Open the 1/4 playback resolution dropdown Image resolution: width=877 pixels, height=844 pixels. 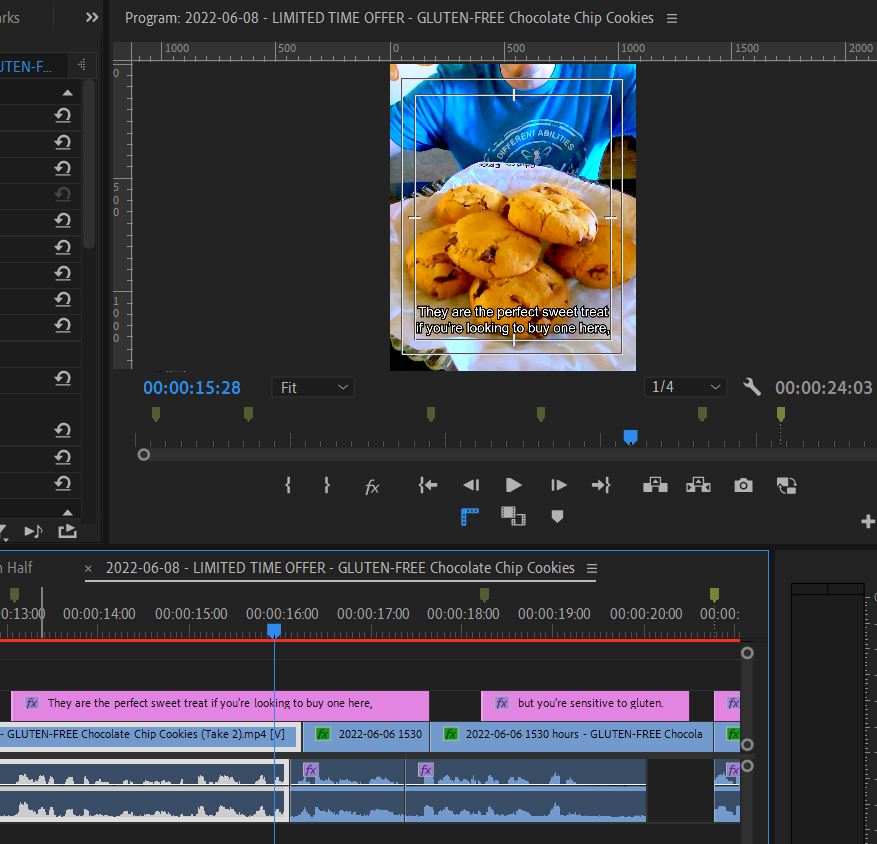click(685, 387)
